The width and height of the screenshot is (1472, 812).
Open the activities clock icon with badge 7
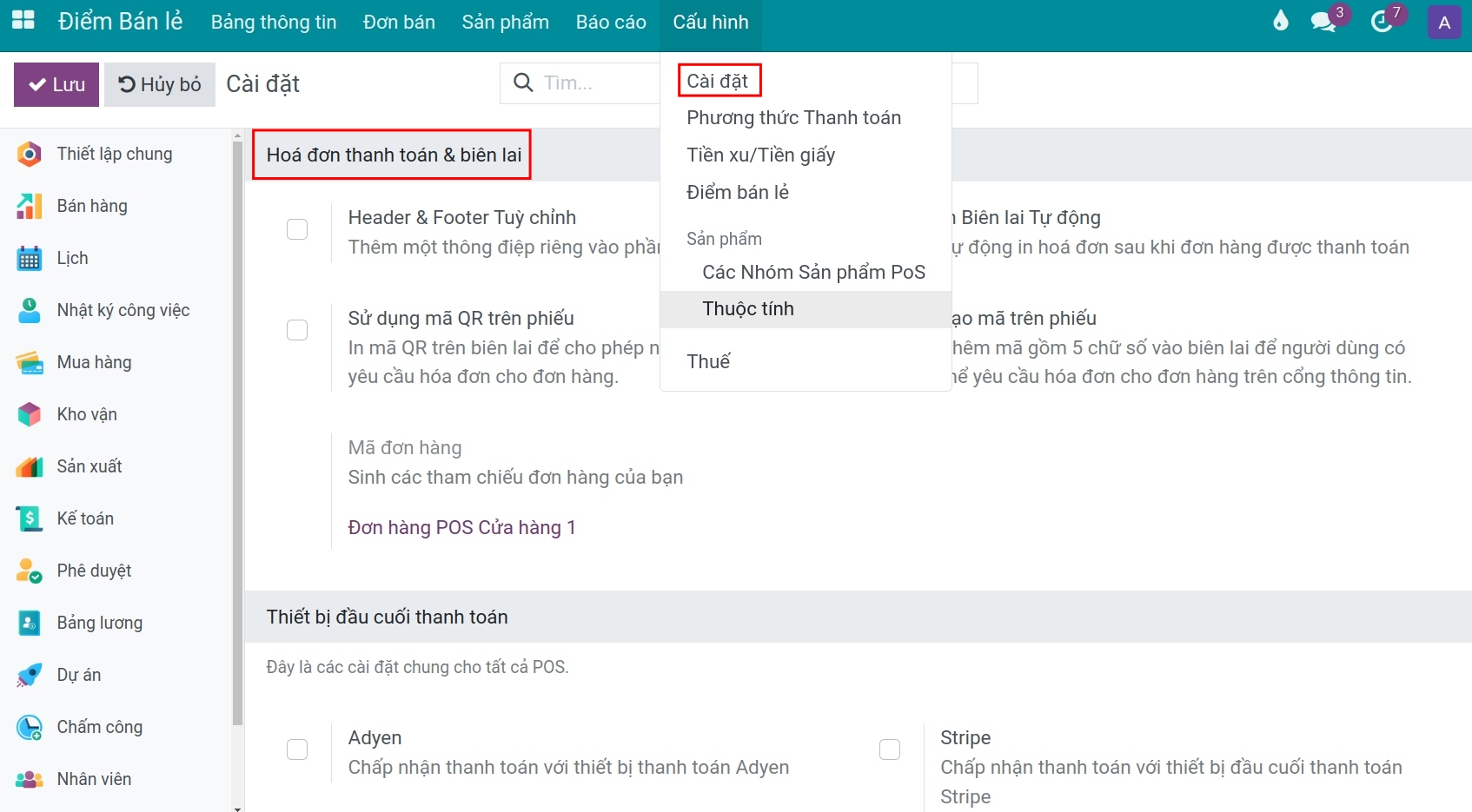point(1382,21)
